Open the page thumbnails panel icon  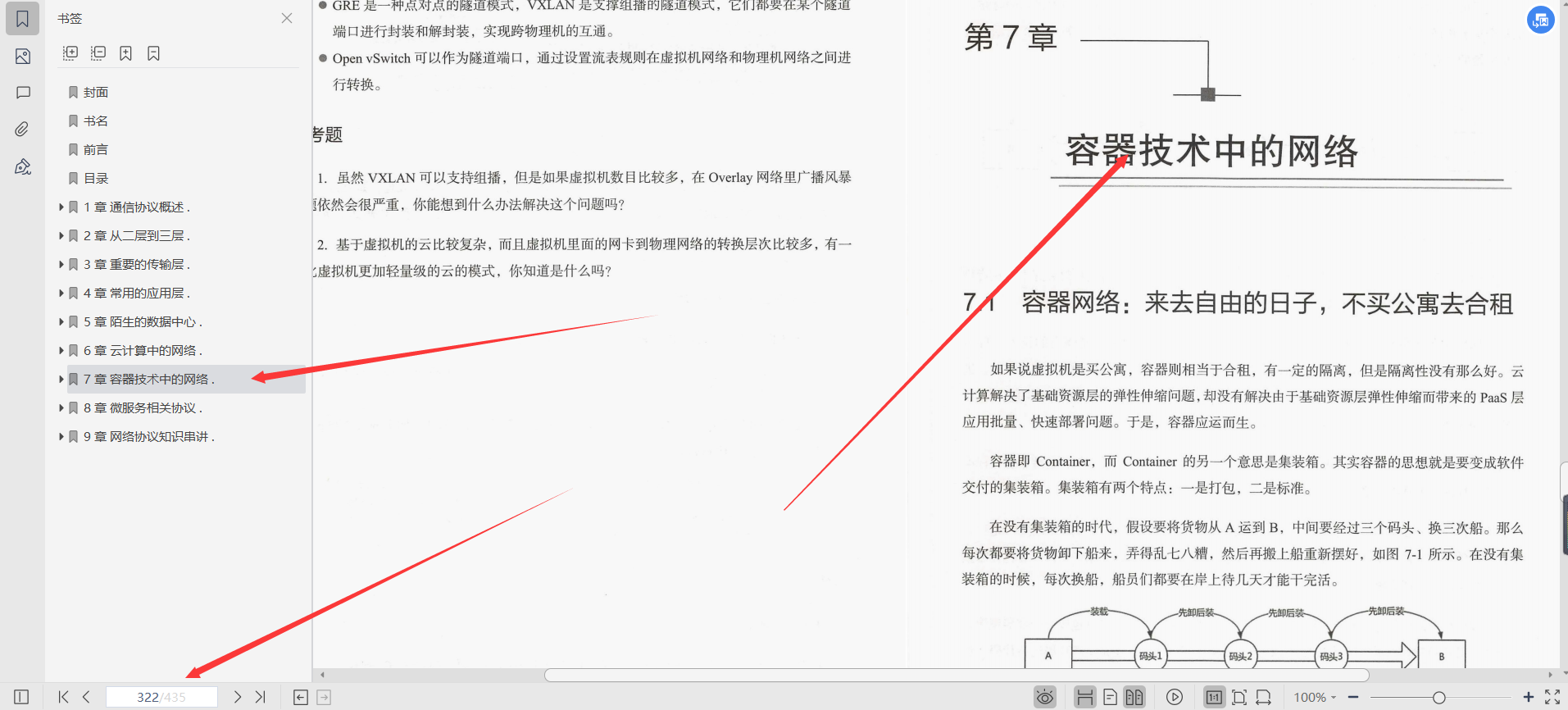click(x=22, y=57)
